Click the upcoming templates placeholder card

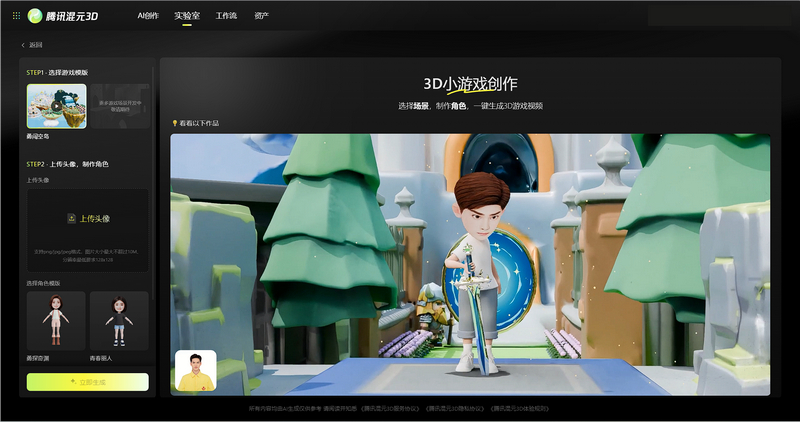click(120, 106)
